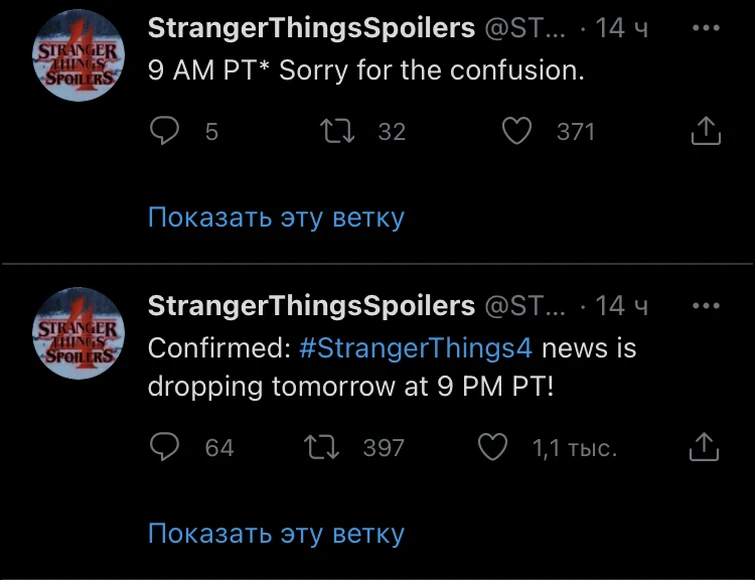Like the "Confirmed" StrangerThings4 news tweet
The width and height of the screenshot is (755, 580).
(x=493, y=447)
